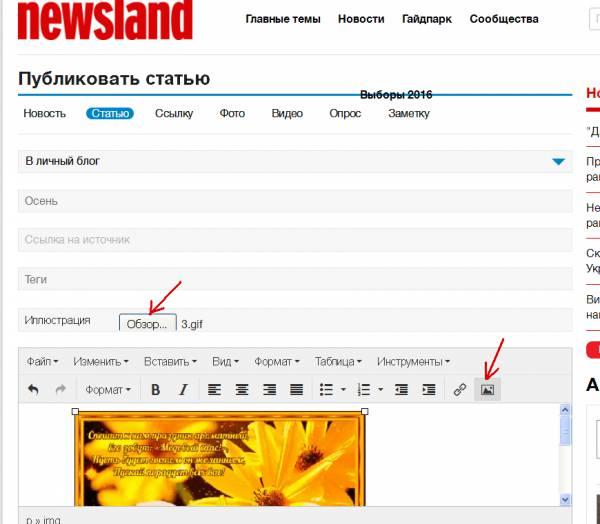This screenshot has width=600, height=524.
Task: Toggle italic text formatting
Action: click(x=183, y=390)
